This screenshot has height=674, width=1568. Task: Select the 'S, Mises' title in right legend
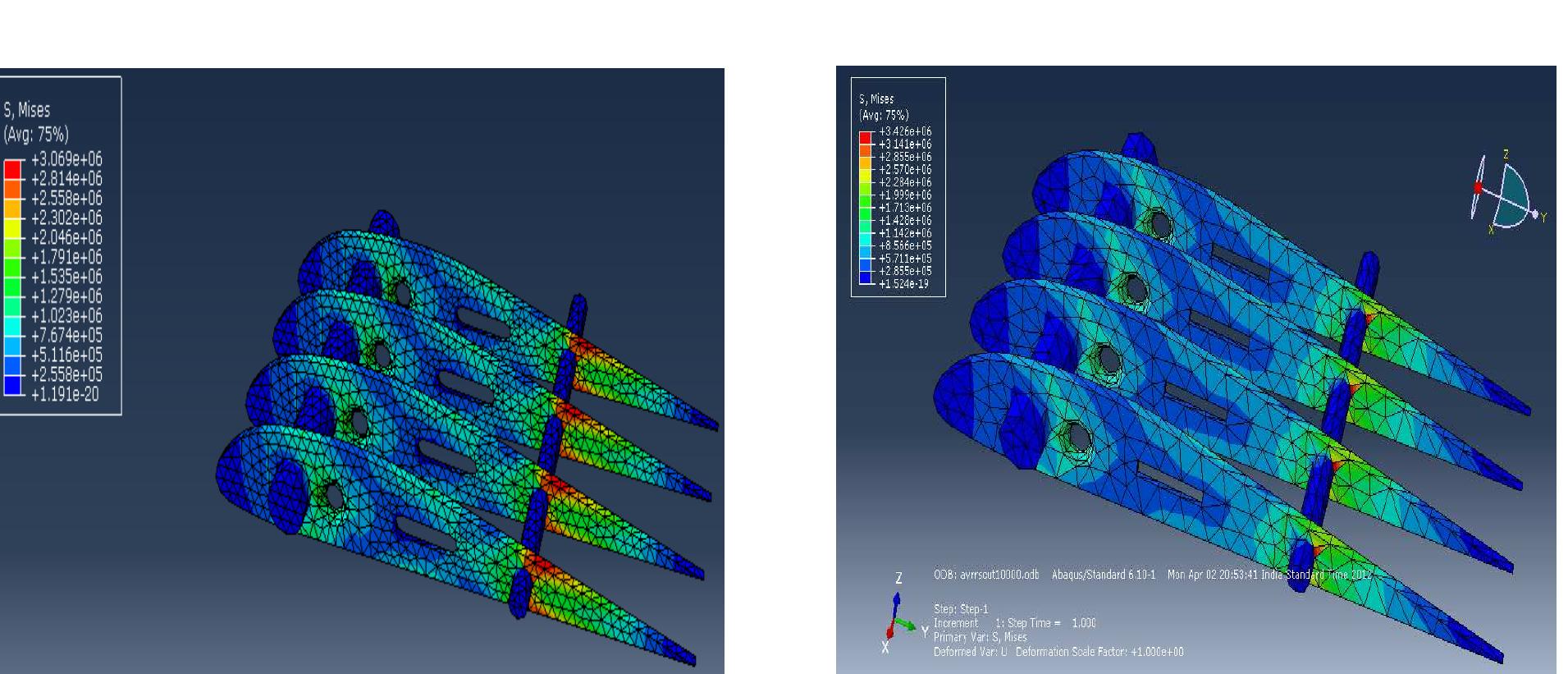coord(877,99)
